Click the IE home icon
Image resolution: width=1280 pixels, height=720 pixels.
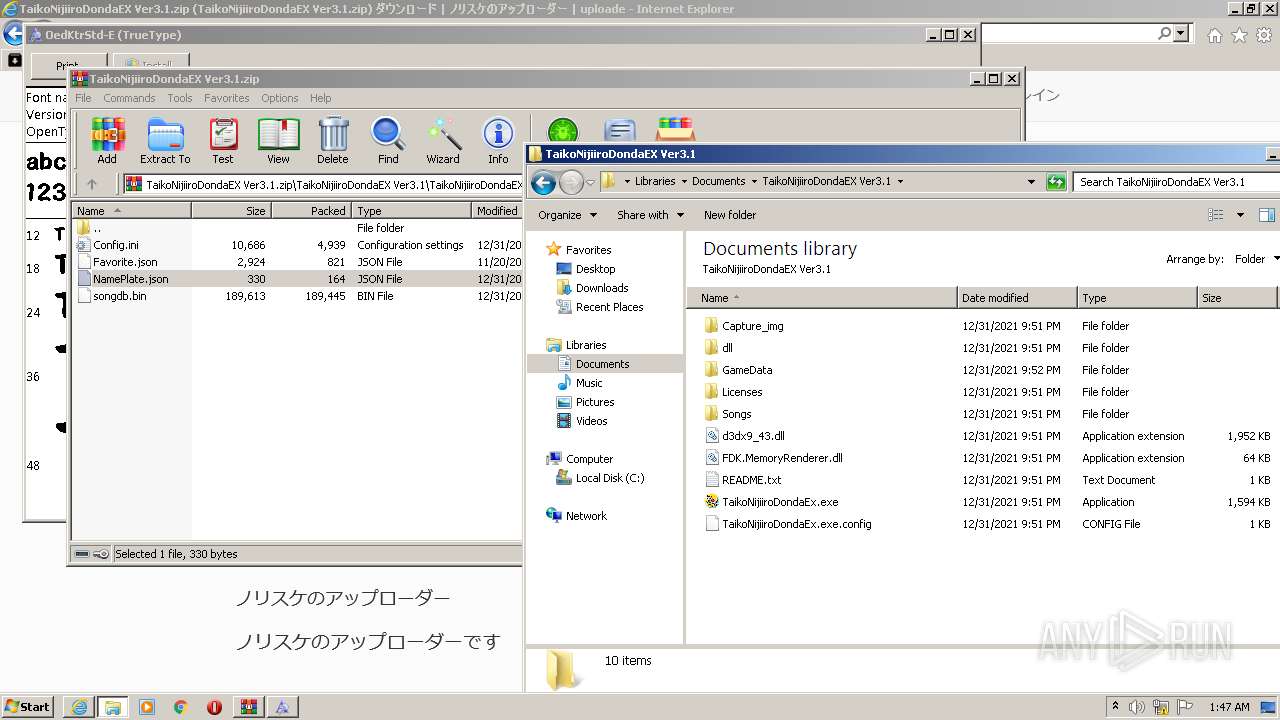click(x=1214, y=35)
